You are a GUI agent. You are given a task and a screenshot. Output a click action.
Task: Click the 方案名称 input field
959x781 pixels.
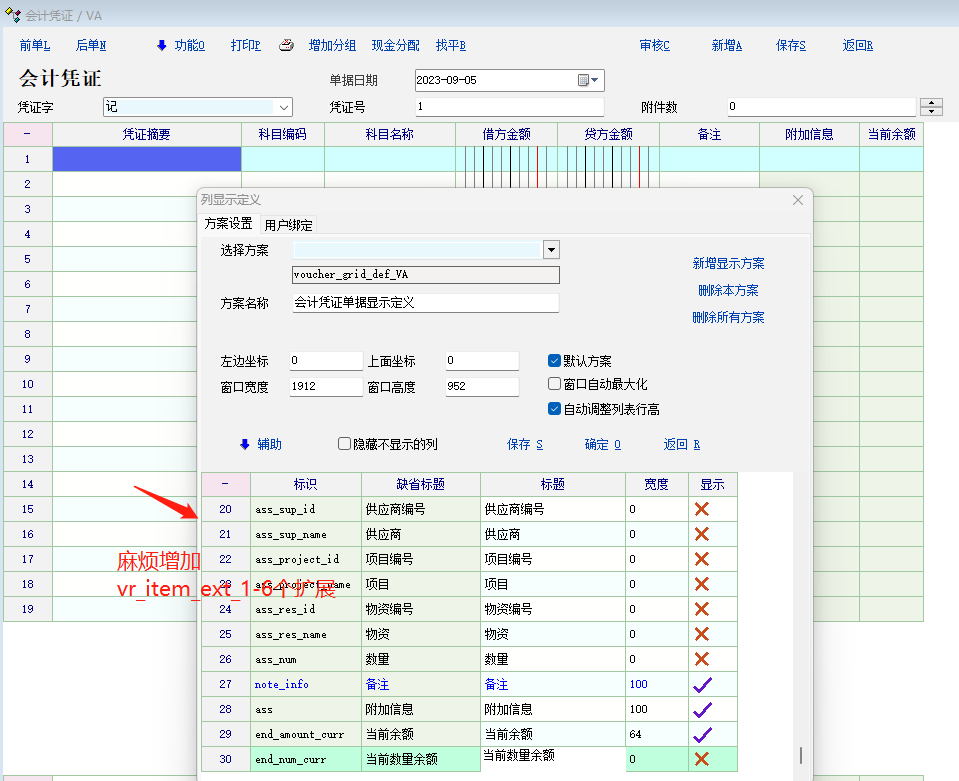coord(425,302)
